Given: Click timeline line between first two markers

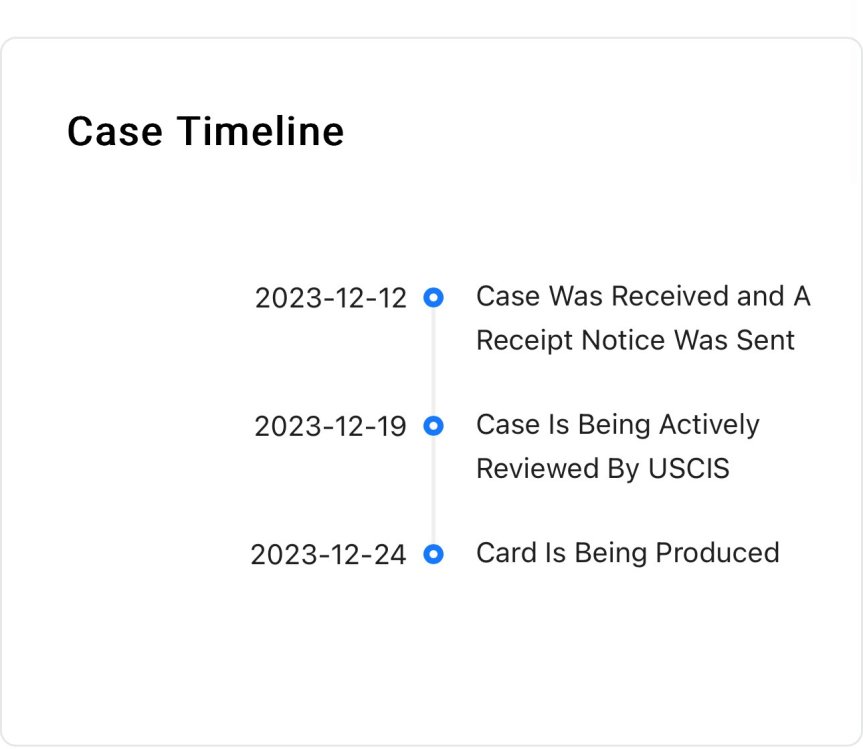Looking at the screenshot, I should click(x=433, y=362).
